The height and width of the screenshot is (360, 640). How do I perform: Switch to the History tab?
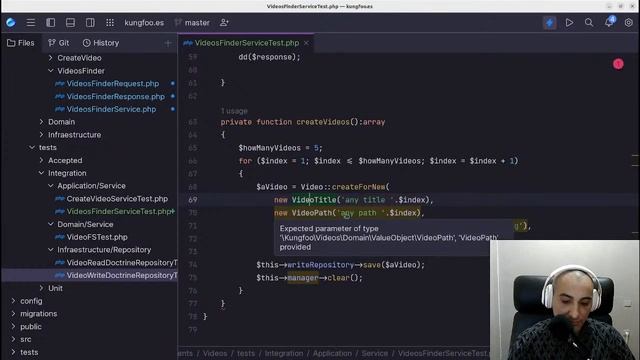pyautogui.click(x=101, y=43)
